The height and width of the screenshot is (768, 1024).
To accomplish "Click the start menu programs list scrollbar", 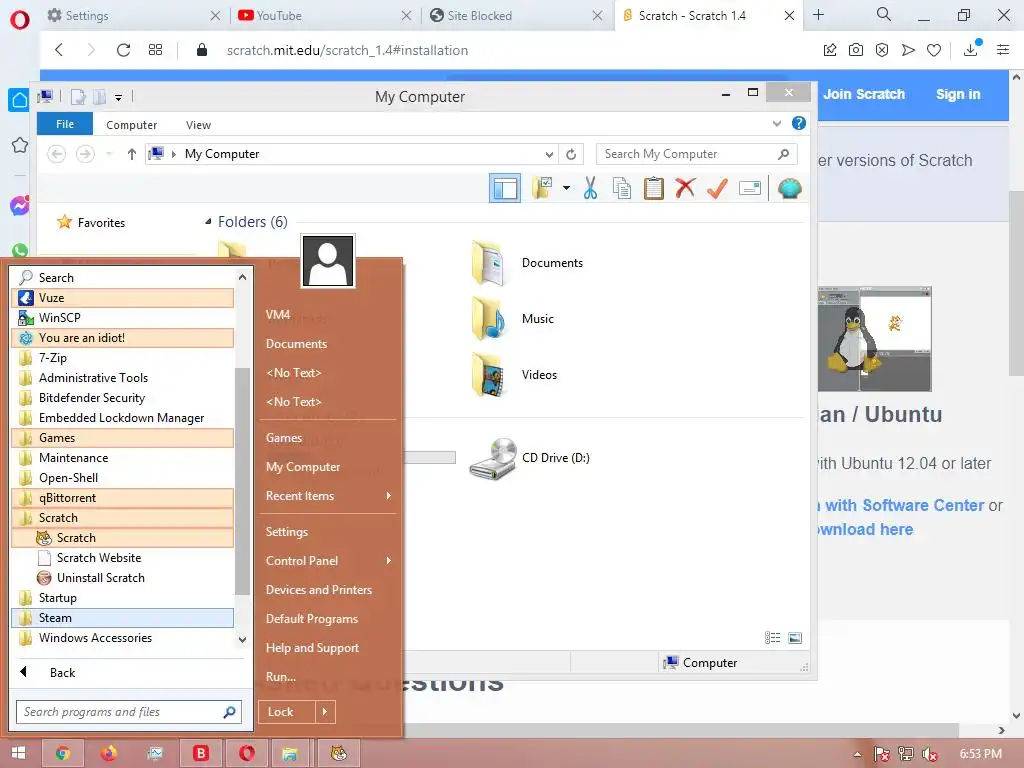I will pyautogui.click(x=242, y=481).
